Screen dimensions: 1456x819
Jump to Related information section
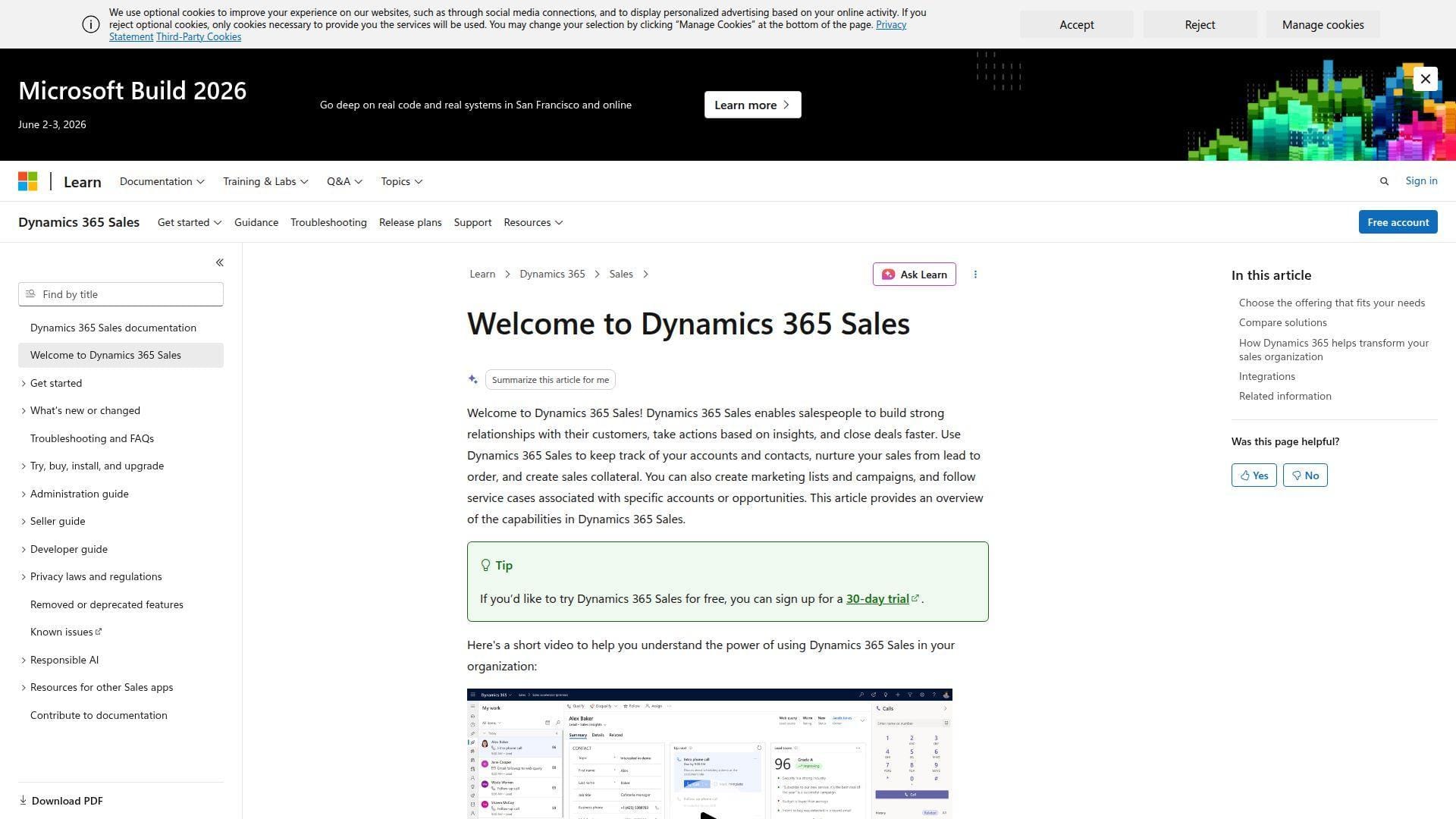pyautogui.click(x=1285, y=396)
